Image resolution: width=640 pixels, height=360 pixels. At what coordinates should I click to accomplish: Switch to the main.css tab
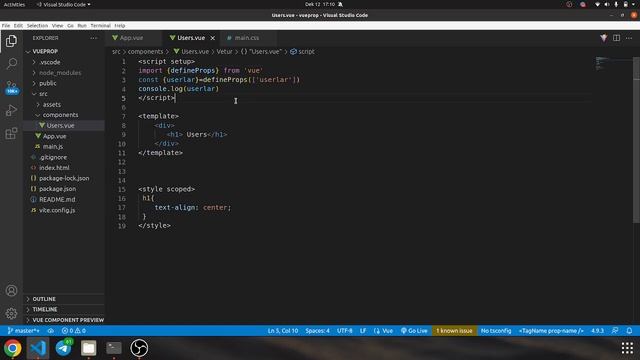tap(247, 38)
